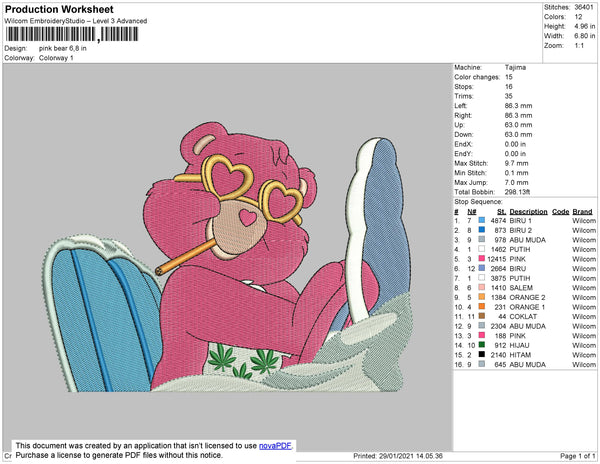This screenshot has width=600, height=464.
Task: Click the BIRU swatch in stop 6
Action: pyautogui.click(x=481, y=268)
